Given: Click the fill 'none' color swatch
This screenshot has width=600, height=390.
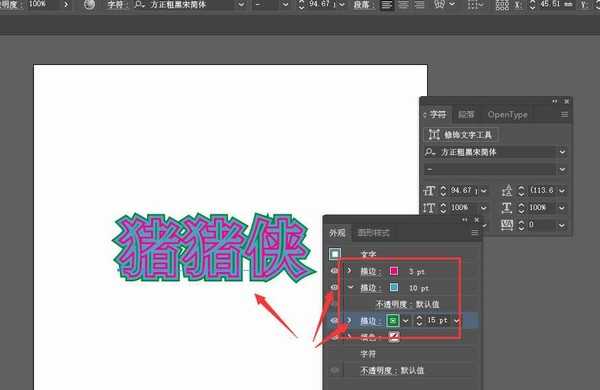Looking at the screenshot, I should pyautogui.click(x=394, y=337).
